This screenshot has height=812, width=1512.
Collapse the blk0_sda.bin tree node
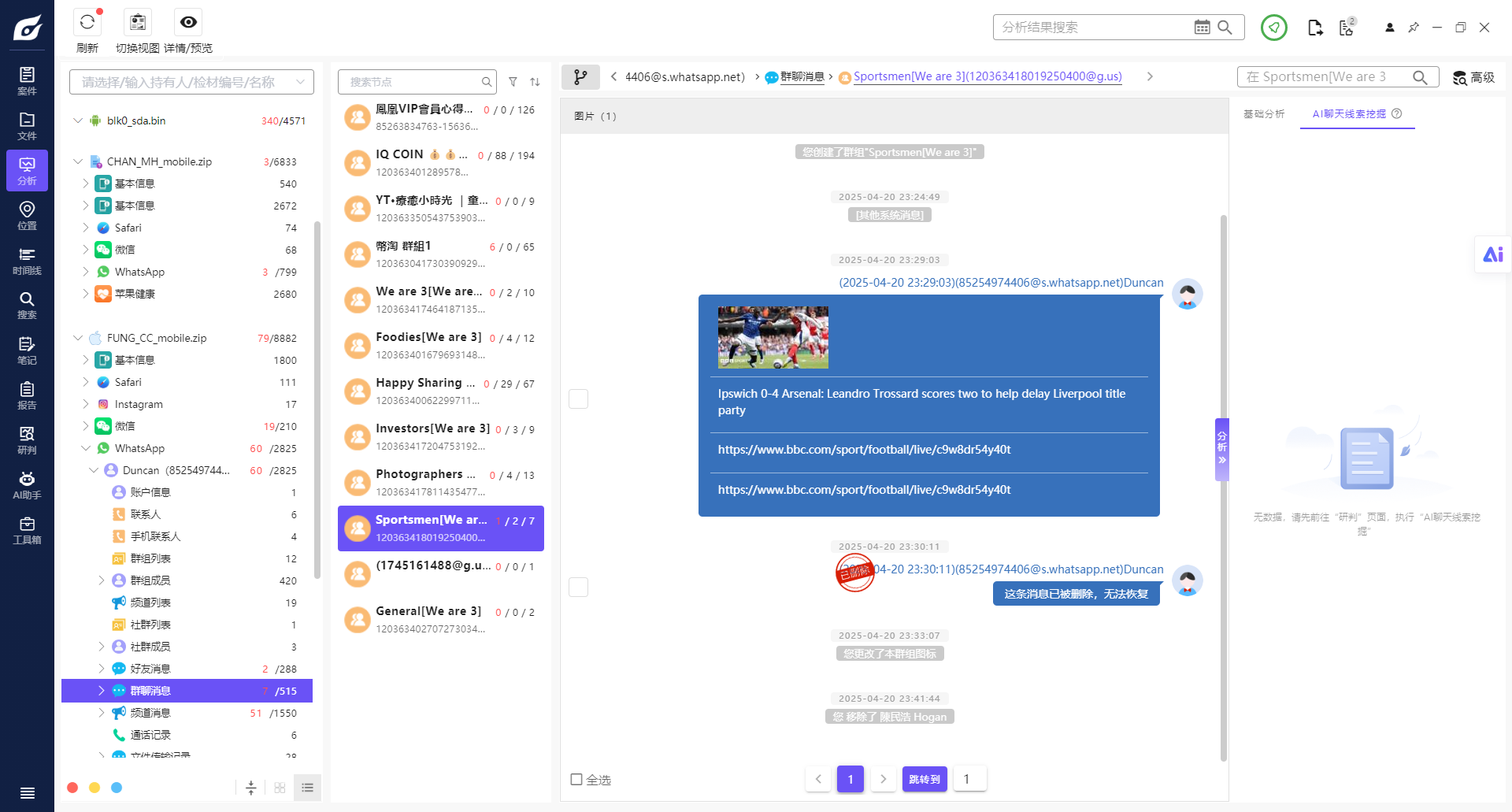(x=78, y=121)
